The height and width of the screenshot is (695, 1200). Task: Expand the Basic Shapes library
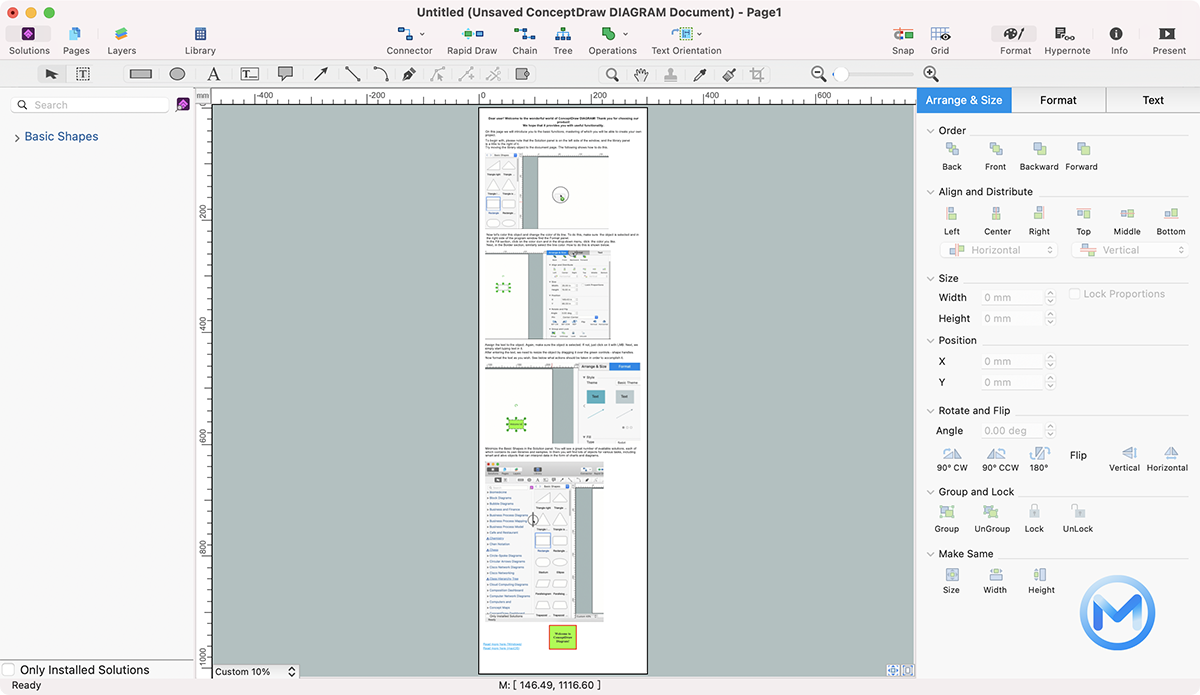[x=17, y=137]
